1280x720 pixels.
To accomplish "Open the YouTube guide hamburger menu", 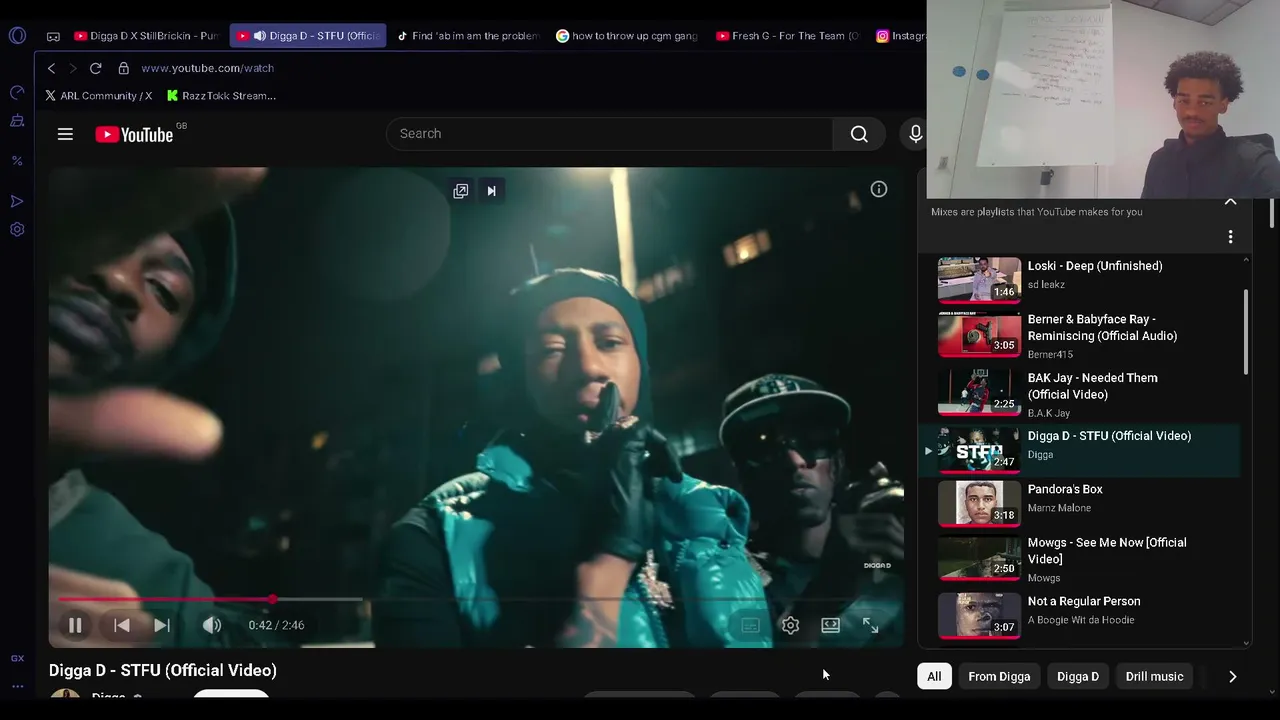I will tap(65, 134).
